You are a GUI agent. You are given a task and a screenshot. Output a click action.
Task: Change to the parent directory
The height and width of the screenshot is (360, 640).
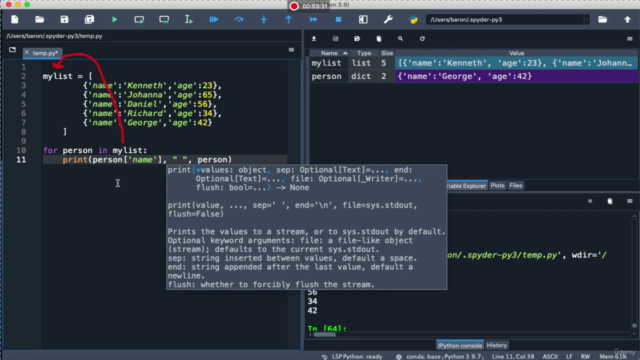click(627, 19)
